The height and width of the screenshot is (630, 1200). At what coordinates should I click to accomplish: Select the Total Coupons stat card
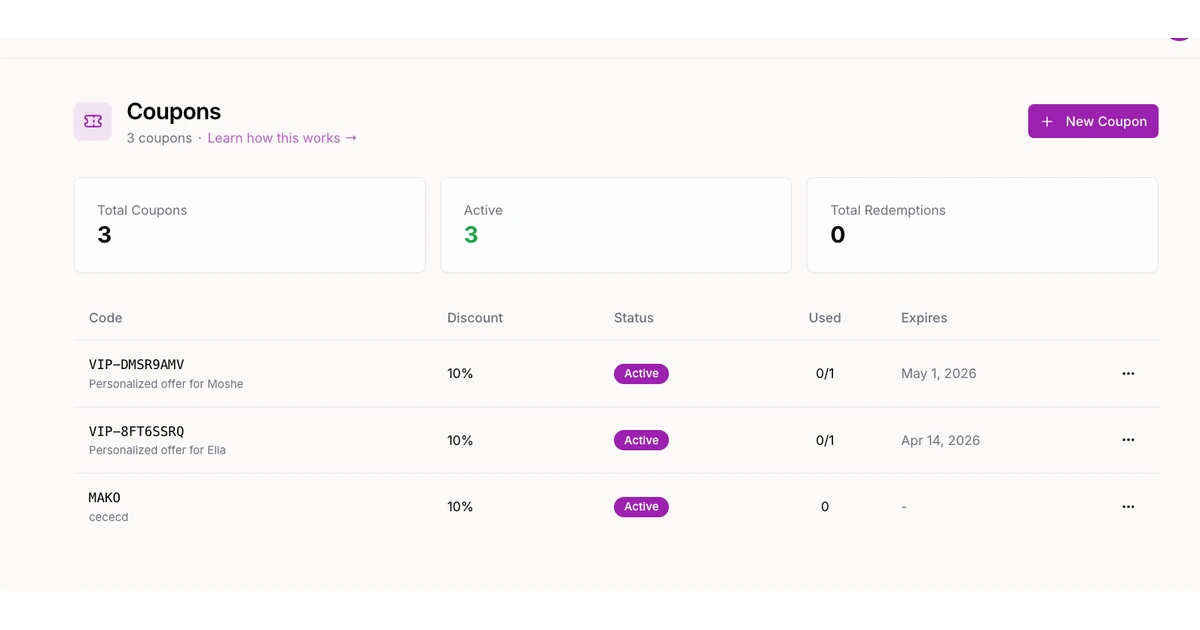pos(249,225)
